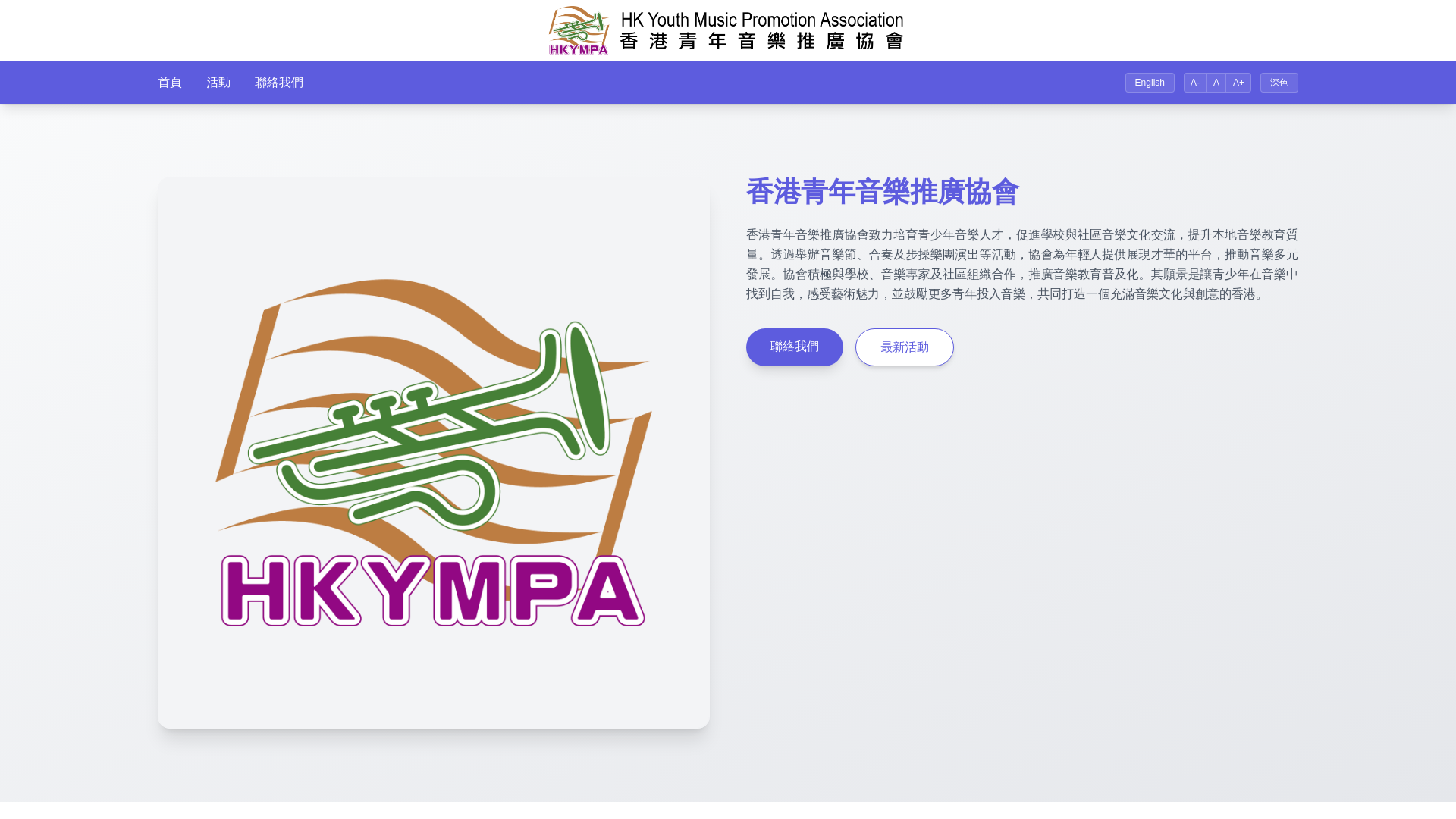The height and width of the screenshot is (819, 1456).
Task: Click the association description paragraph
Action: (1022, 265)
